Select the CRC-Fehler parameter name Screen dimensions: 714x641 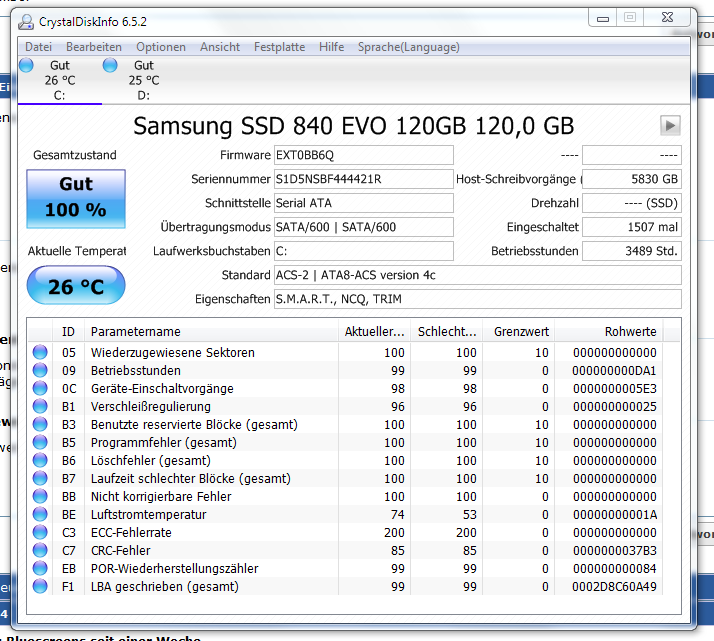point(120,550)
